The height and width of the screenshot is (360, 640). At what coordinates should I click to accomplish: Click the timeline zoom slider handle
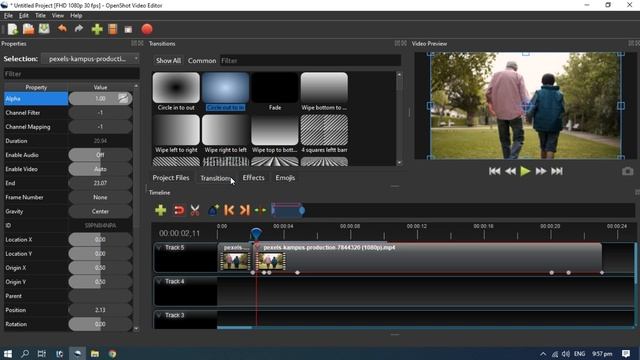pyautogui.click(x=302, y=211)
